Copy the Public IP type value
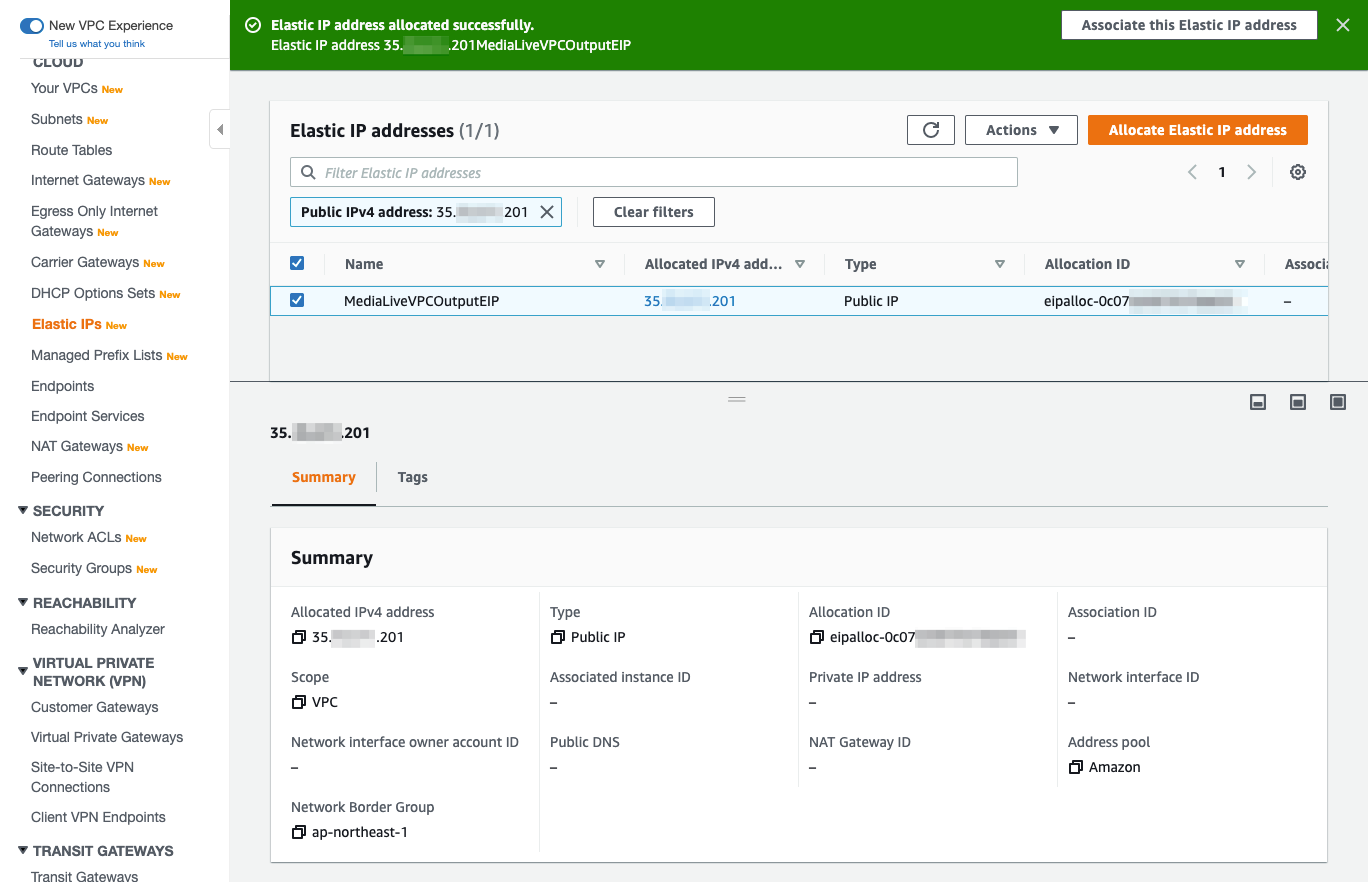Screen dimensions: 1368x882 [x=557, y=637]
